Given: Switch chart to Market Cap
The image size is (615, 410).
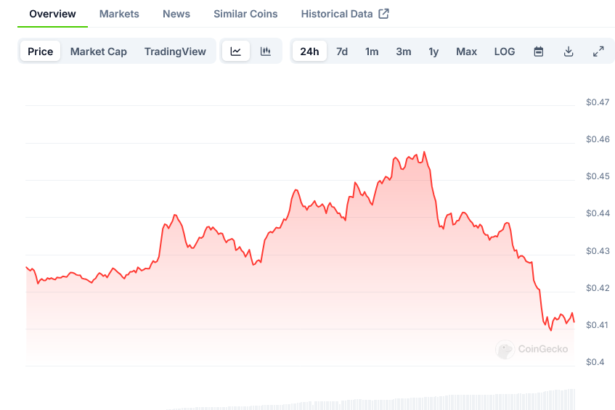Looking at the screenshot, I should tap(97, 51).
